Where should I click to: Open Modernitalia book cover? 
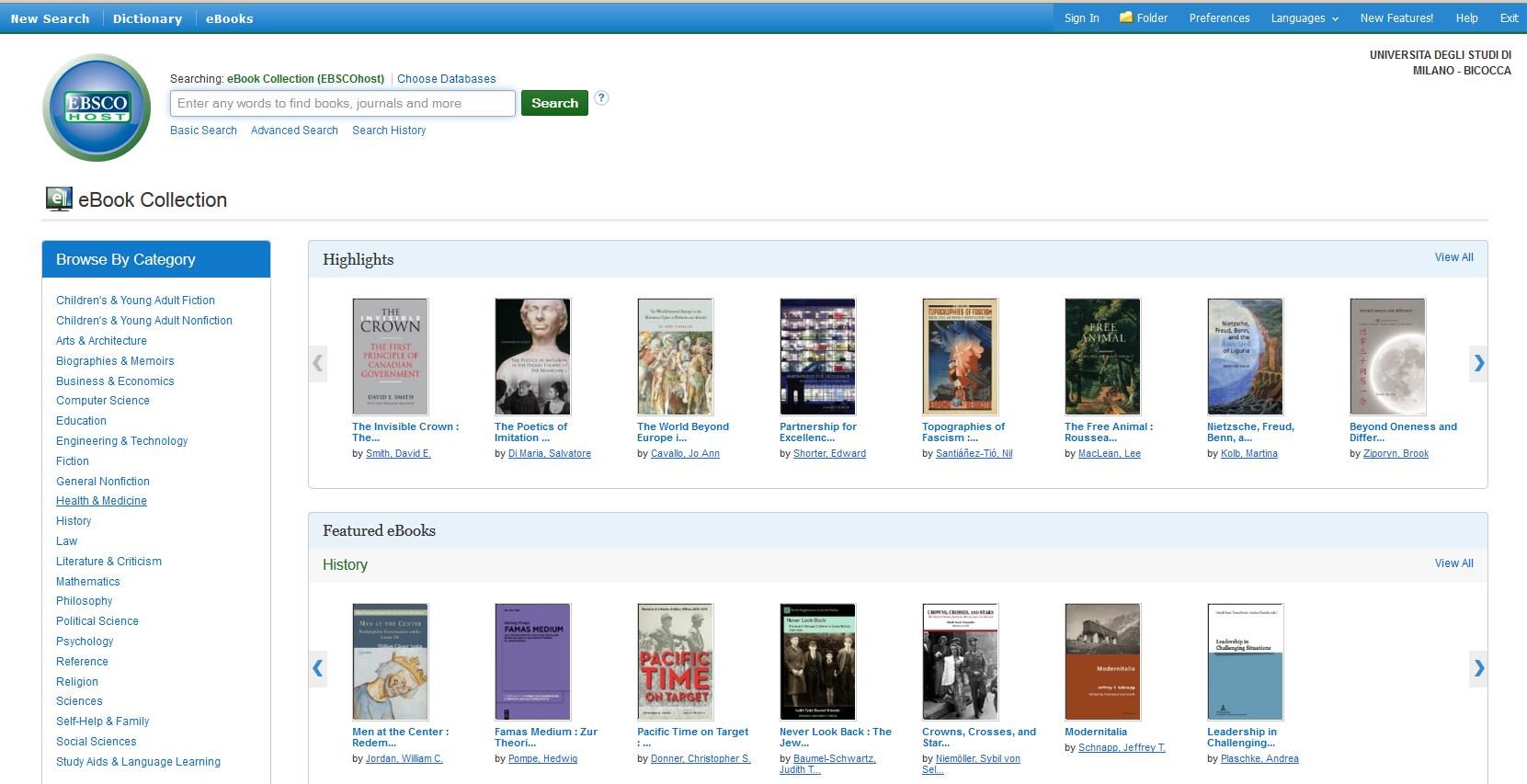pyautogui.click(x=1103, y=662)
